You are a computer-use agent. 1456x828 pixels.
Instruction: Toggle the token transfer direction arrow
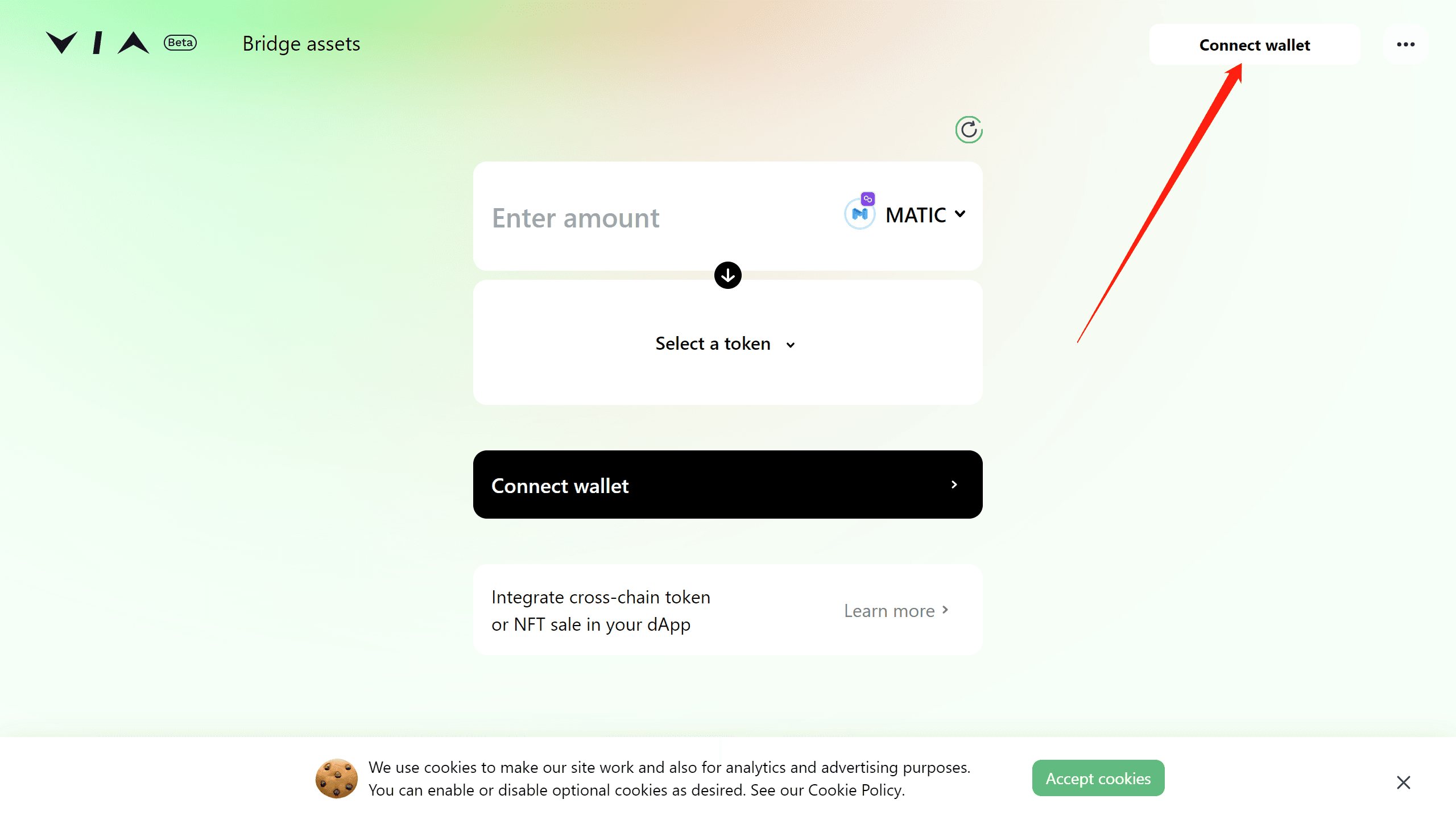(x=728, y=275)
